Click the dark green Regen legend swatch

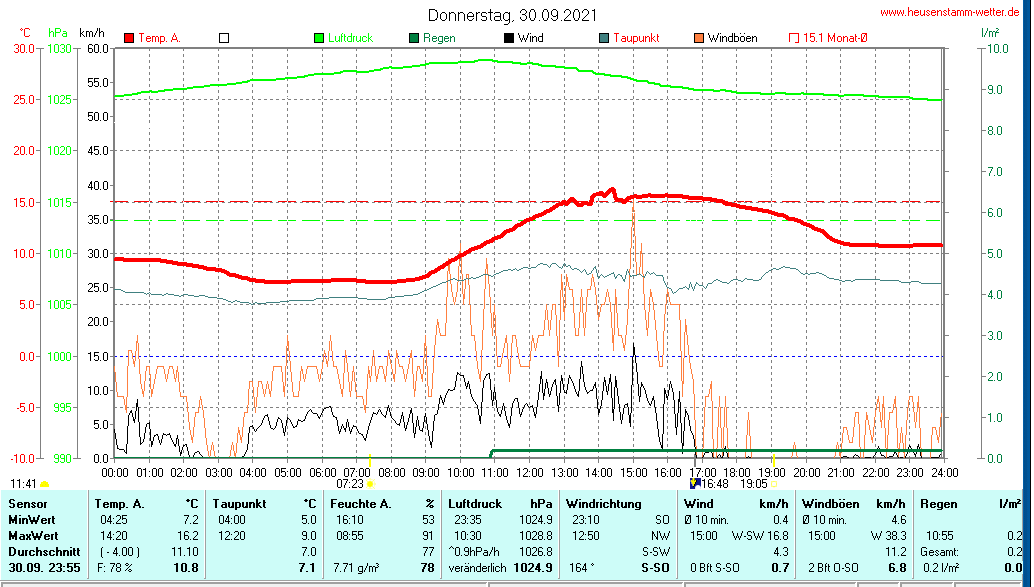[x=414, y=38]
